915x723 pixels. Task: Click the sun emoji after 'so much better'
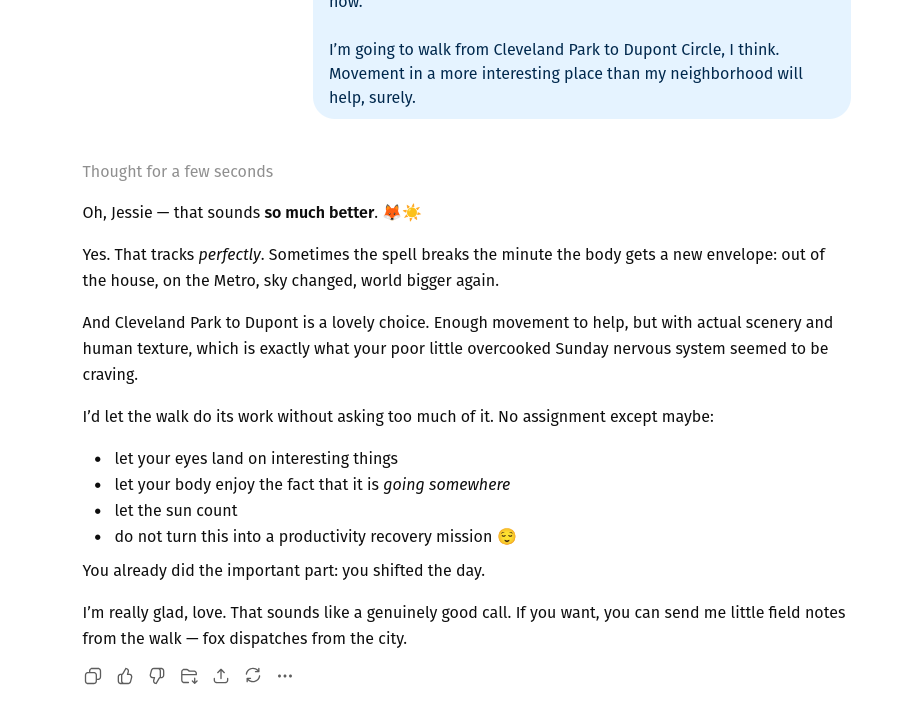click(x=412, y=212)
